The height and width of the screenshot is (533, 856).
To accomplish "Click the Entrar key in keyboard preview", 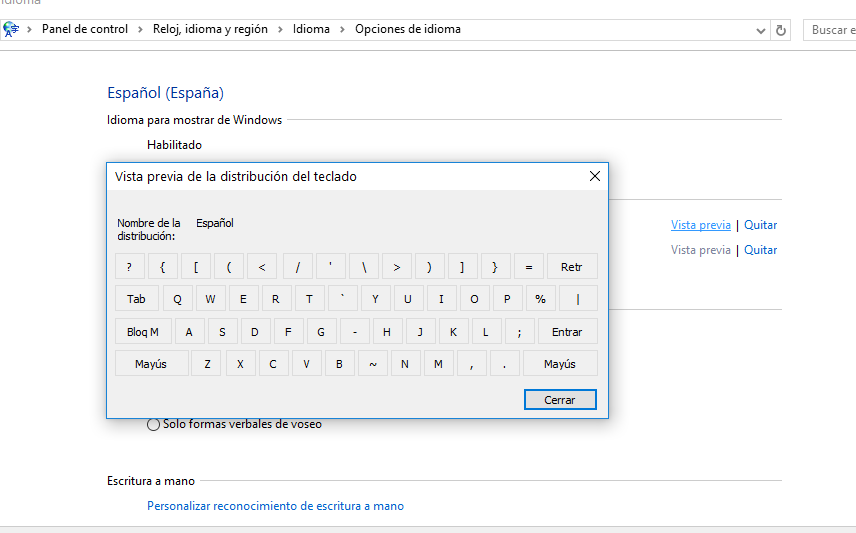I will 567,331.
